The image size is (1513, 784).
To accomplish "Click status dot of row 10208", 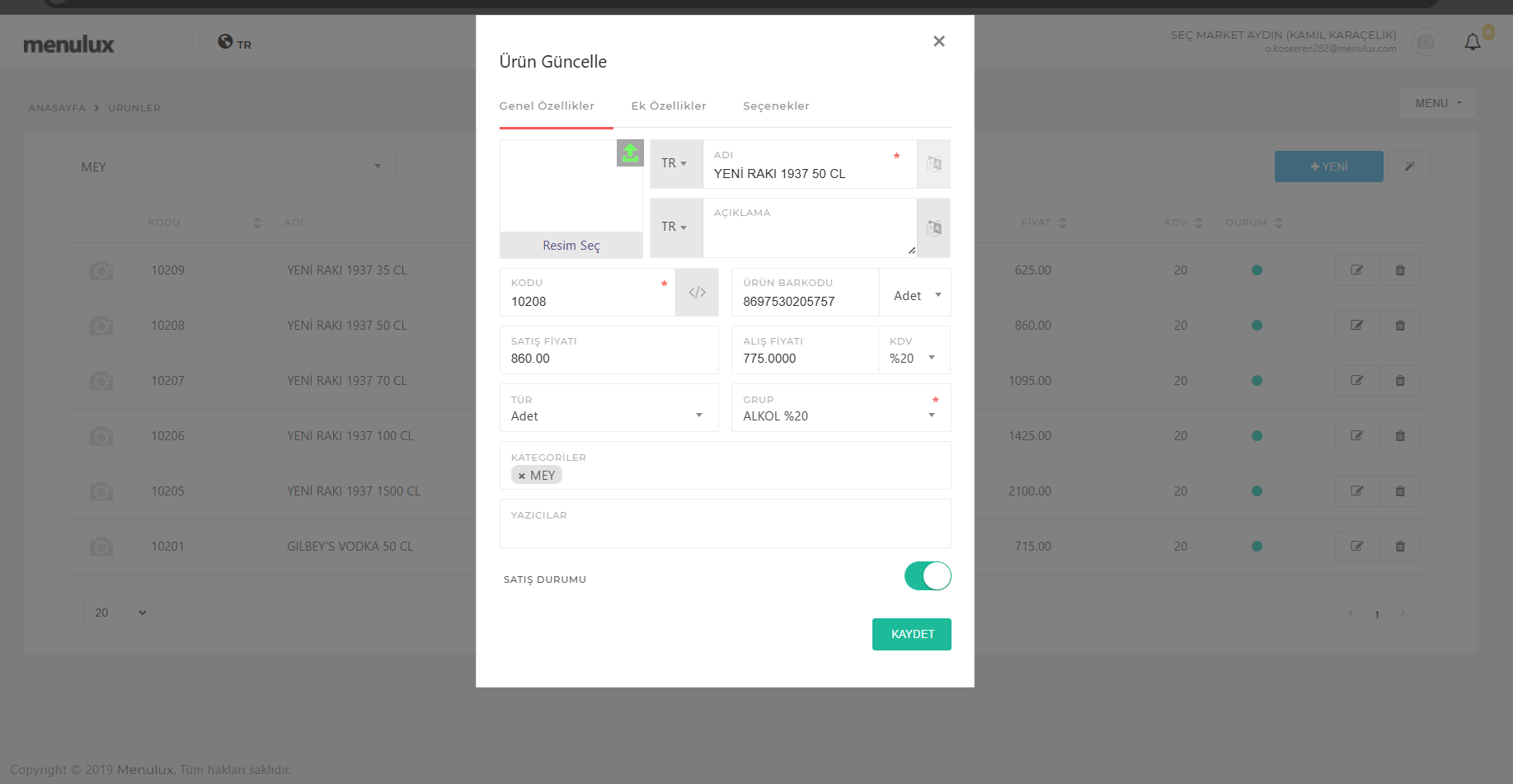I will pos(1257,326).
